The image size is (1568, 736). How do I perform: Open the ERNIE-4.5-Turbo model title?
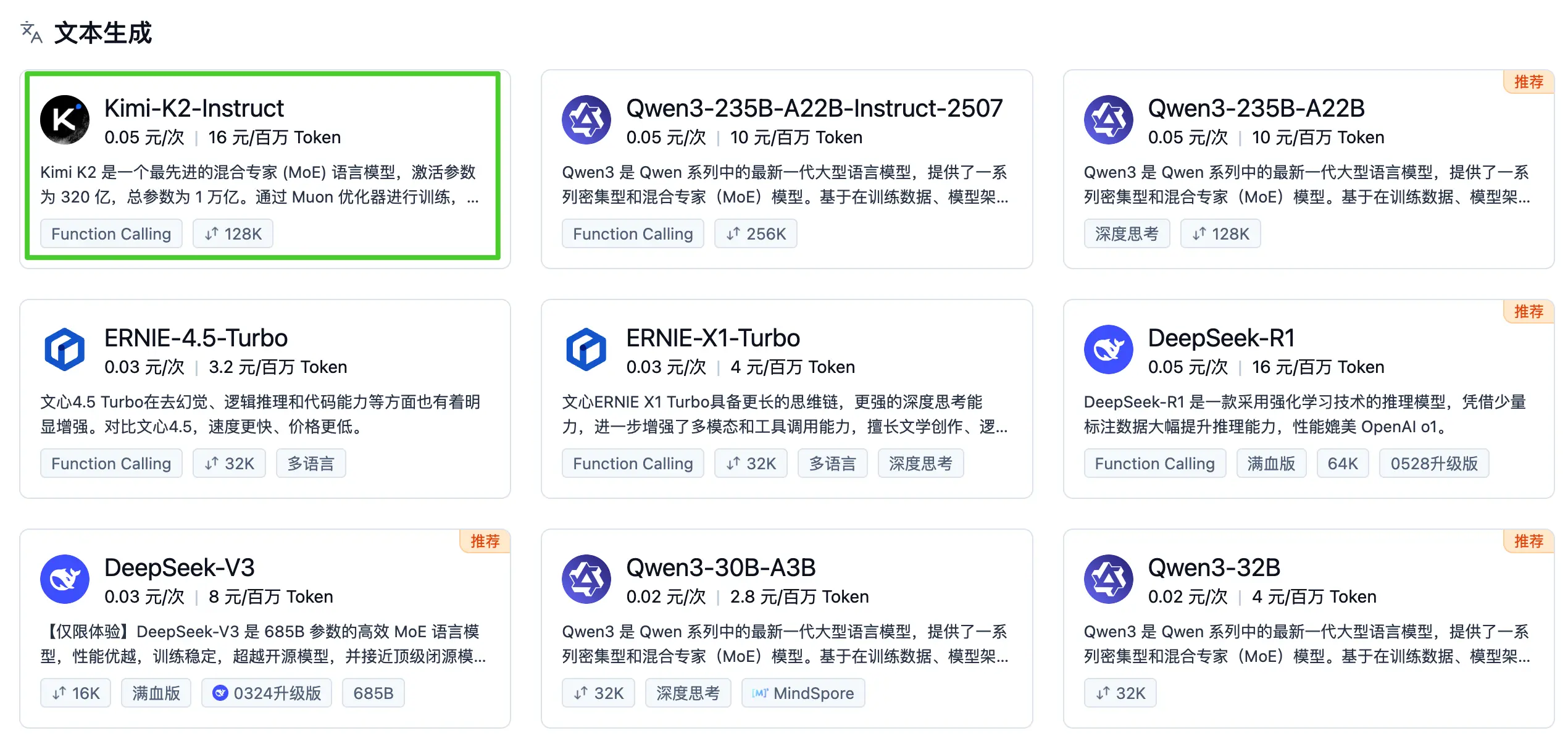pyautogui.click(x=196, y=338)
